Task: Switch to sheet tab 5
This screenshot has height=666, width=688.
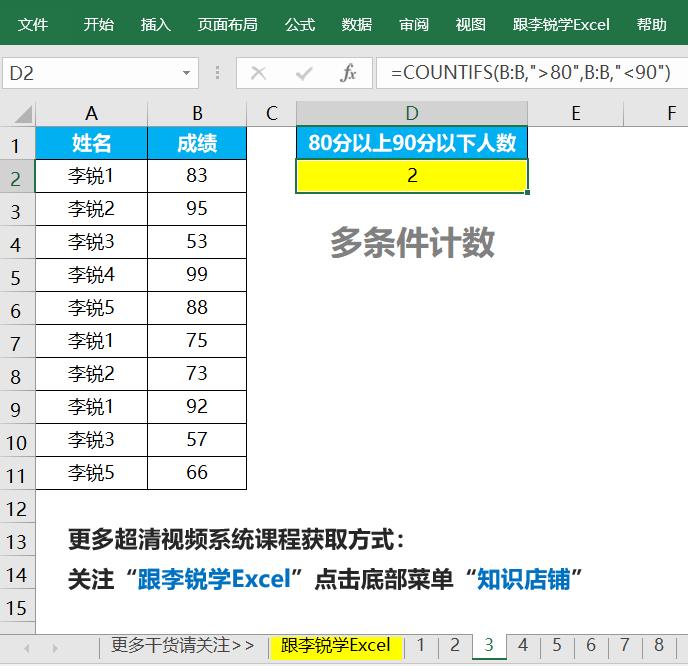Action: 557,645
